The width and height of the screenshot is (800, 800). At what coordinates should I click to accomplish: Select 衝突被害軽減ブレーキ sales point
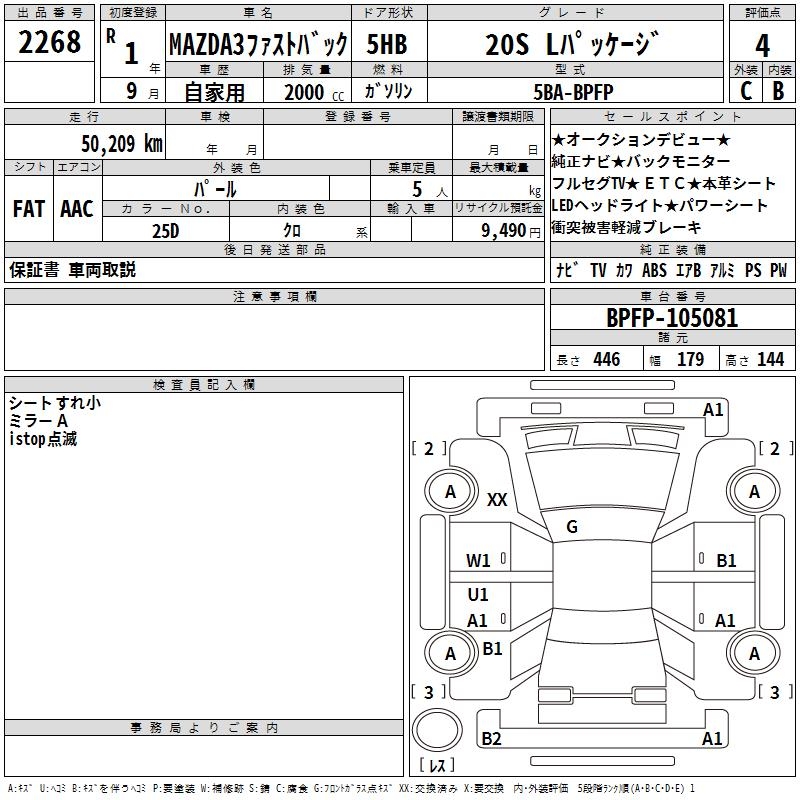(627, 227)
